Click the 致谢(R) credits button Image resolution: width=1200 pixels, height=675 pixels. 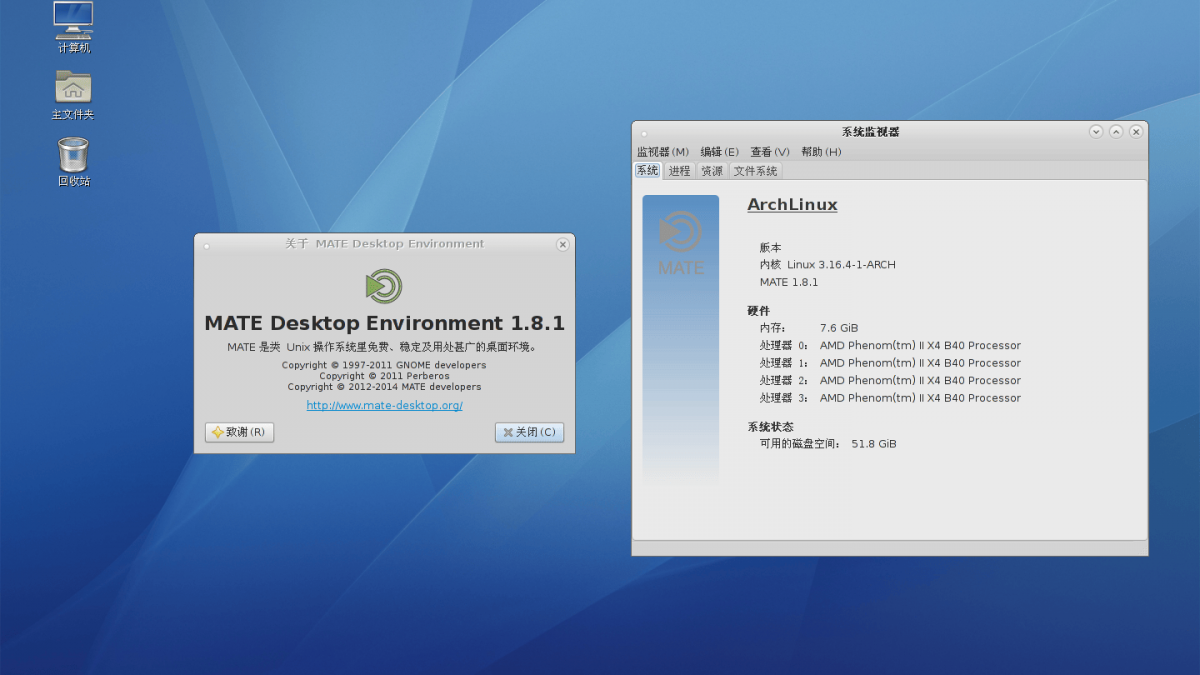tap(239, 432)
